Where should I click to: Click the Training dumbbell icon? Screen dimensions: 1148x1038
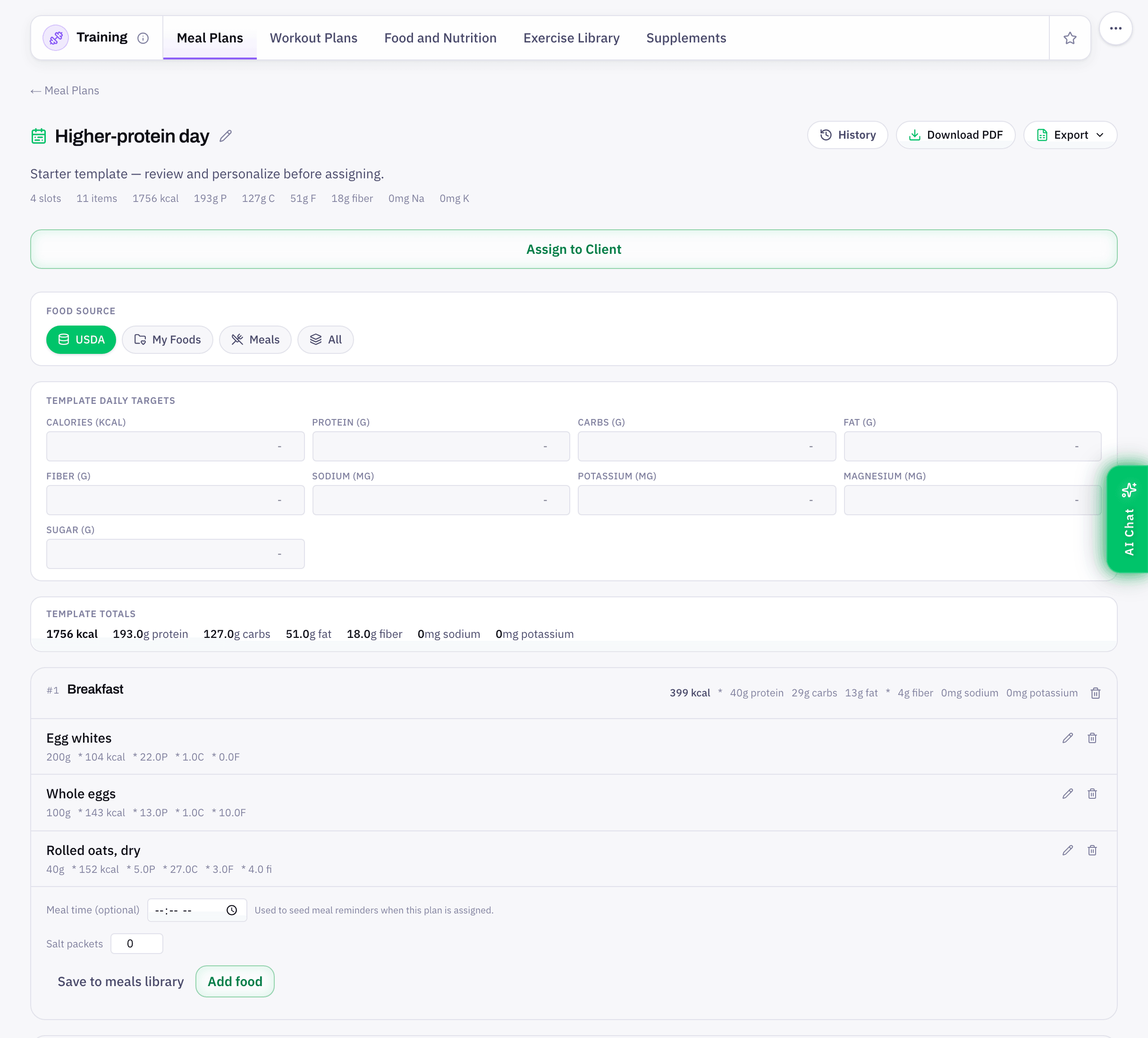pos(56,38)
